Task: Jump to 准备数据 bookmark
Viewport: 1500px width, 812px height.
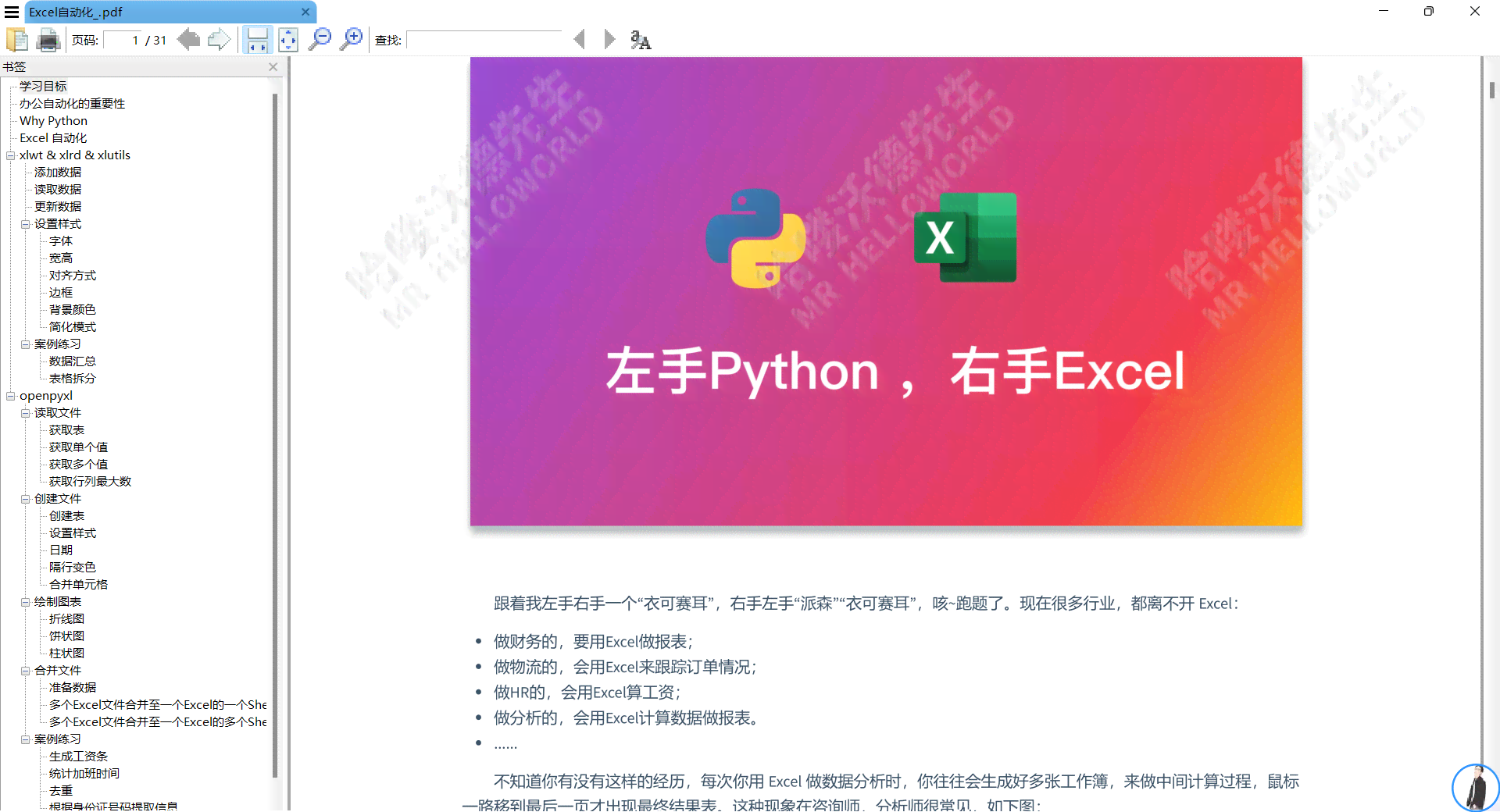Action: [x=73, y=688]
